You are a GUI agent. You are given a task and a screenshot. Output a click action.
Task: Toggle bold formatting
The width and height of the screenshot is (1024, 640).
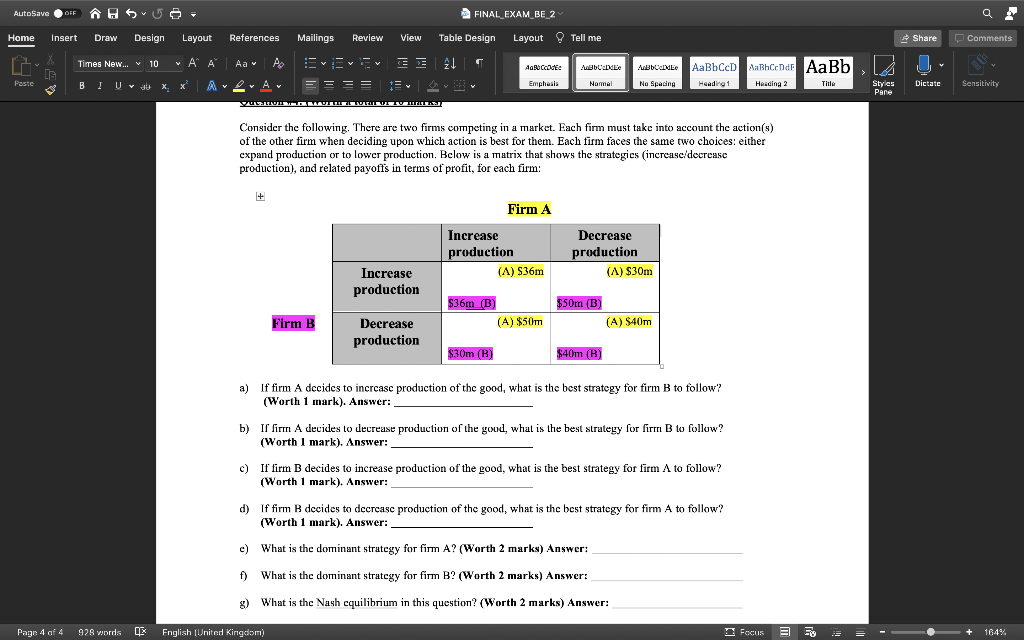click(81, 87)
